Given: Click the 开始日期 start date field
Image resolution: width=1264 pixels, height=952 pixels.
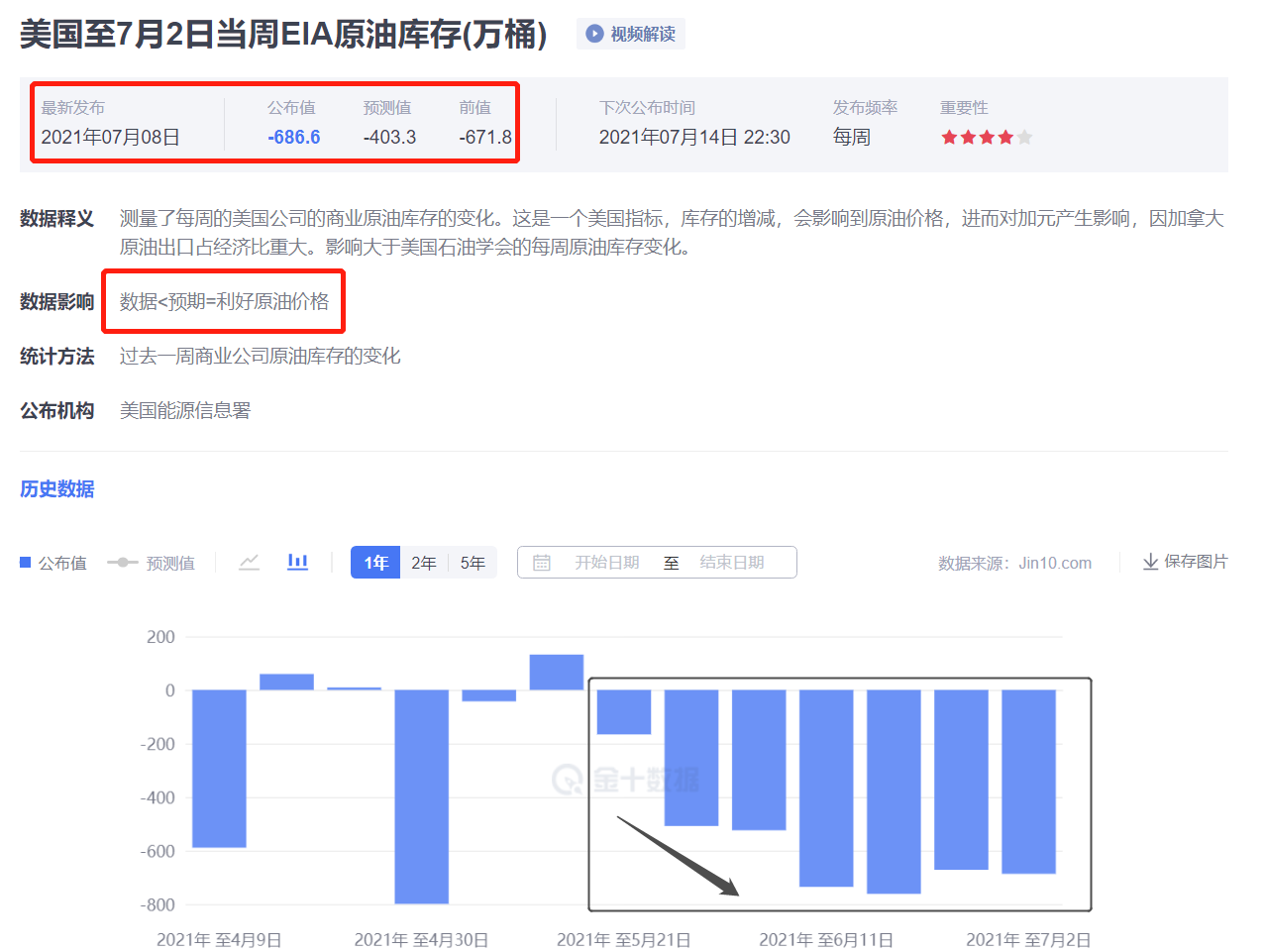Looking at the screenshot, I should click(606, 563).
